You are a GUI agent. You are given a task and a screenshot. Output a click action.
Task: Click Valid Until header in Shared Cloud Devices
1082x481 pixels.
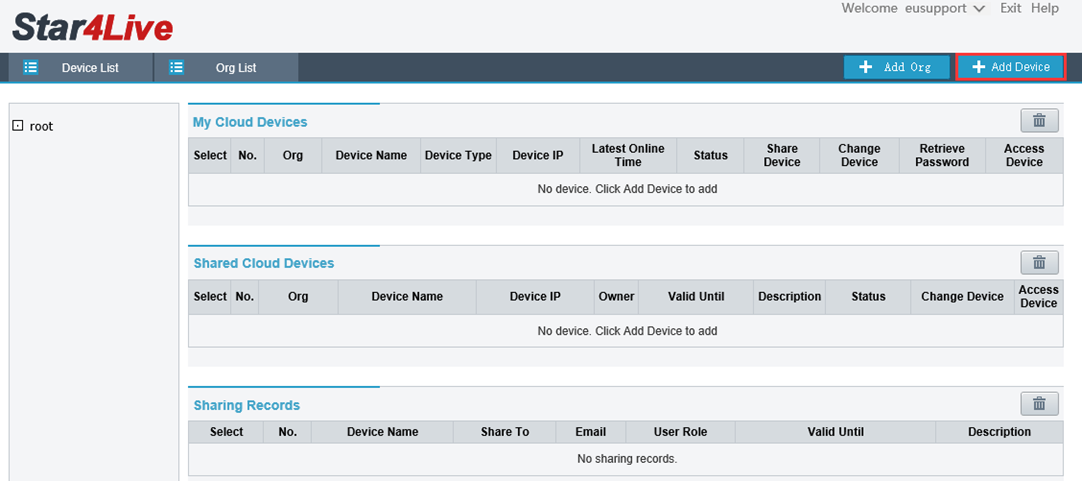pyautogui.click(x=695, y=297)
